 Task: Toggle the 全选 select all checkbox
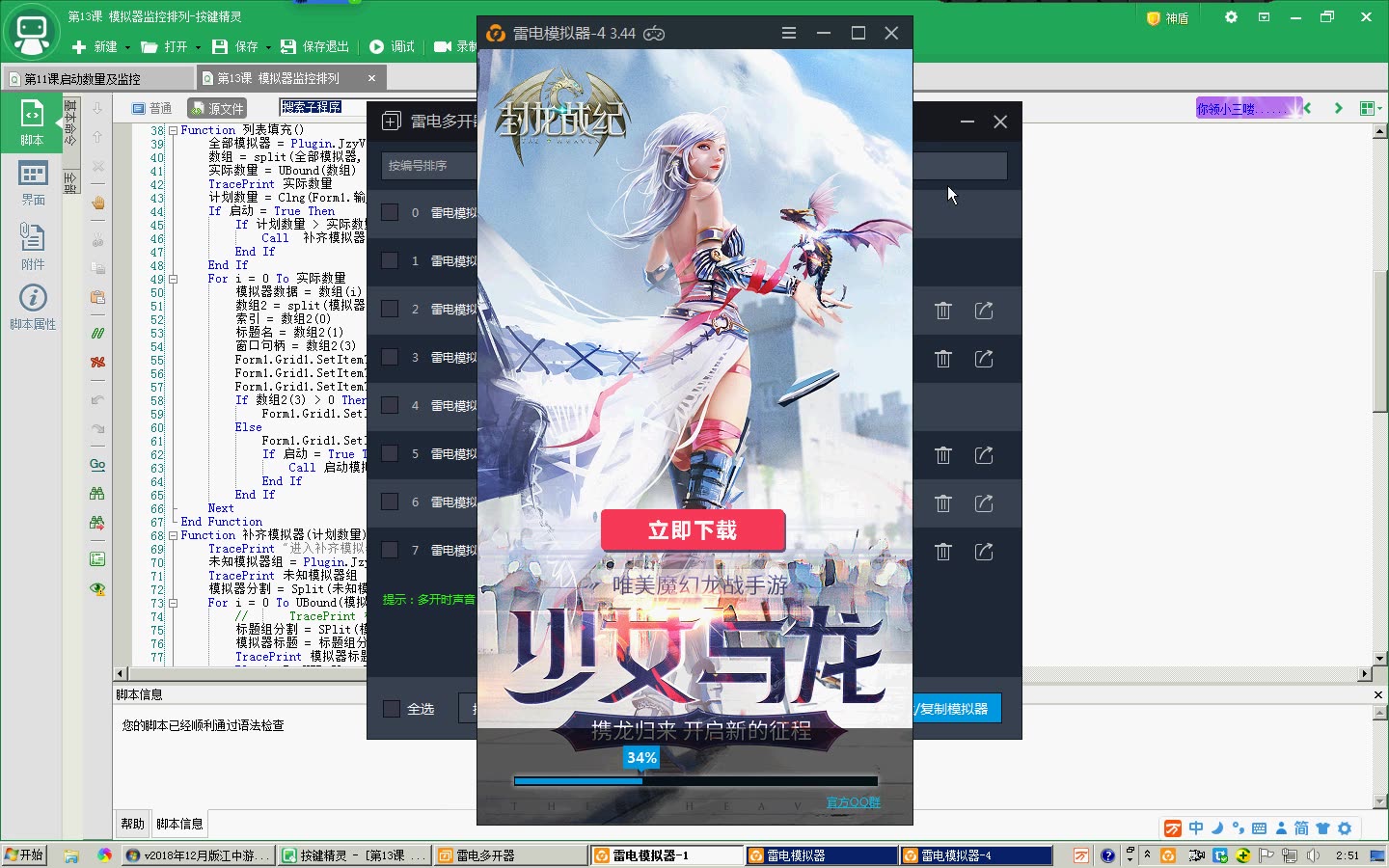pos(392,709)
